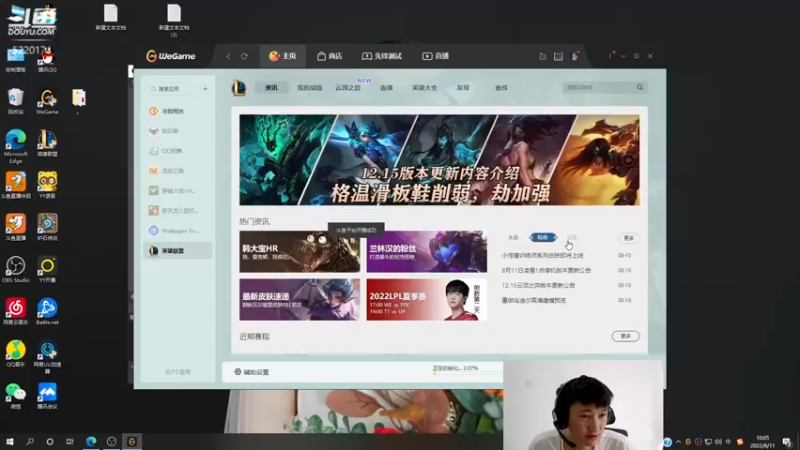Open the QQ音乐 desktop shortcut
This screenshot has width=800, height=450.
(x=16, y=354)
